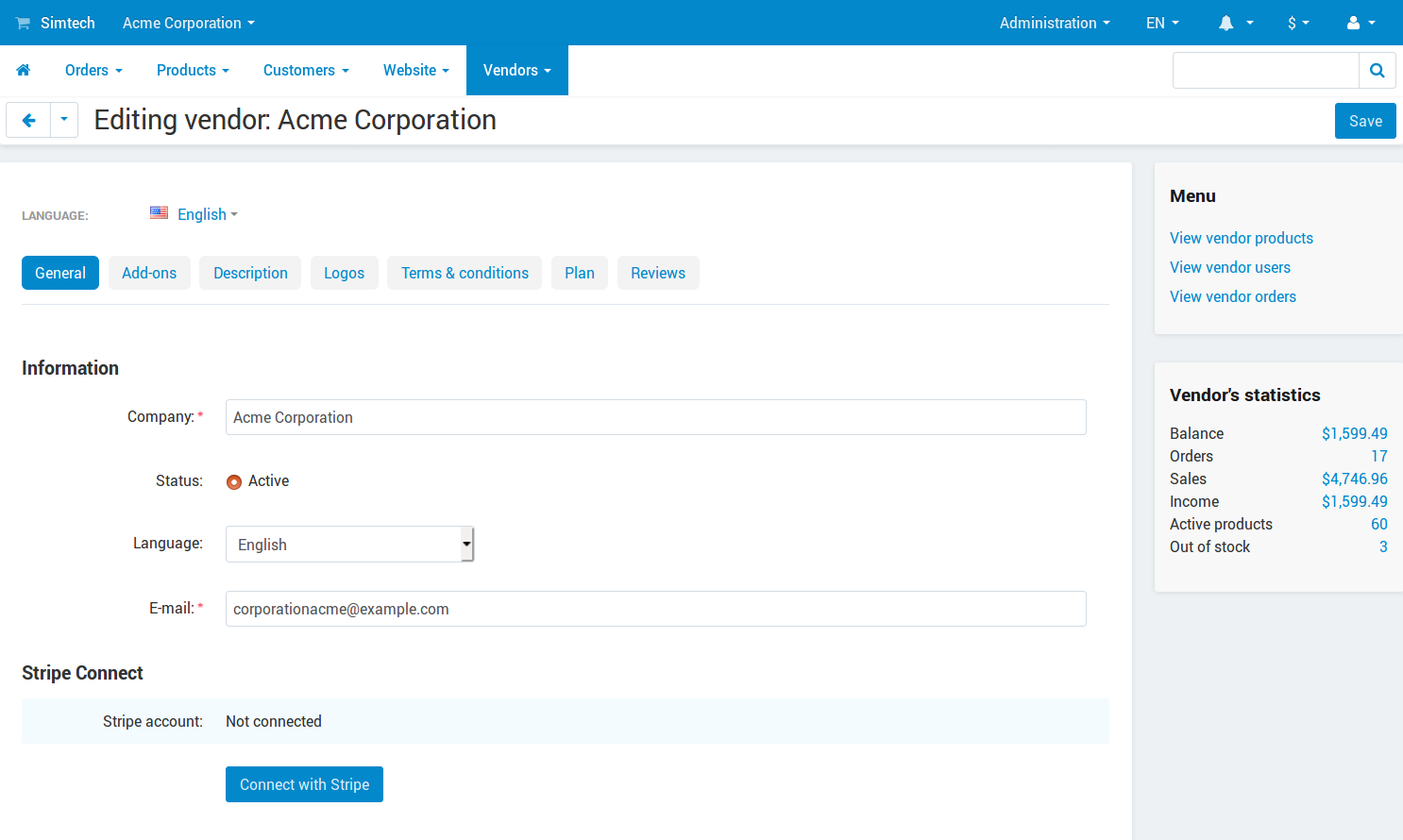Click the Sales value $4,746.96
The height and width of the screenshot is (840, 1403).
pyautogui.click(x=1355, y=479)
